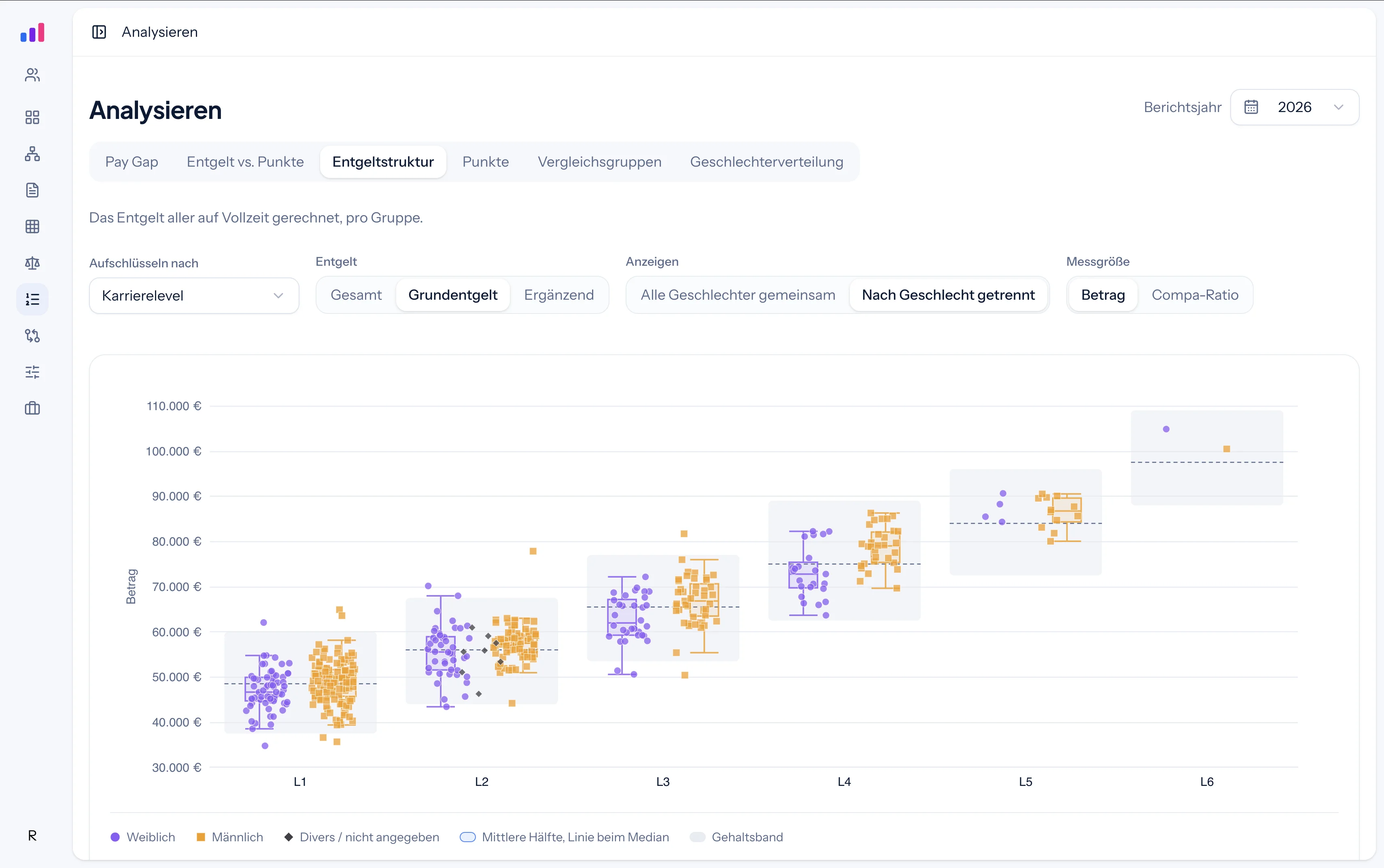Viewport: 1384px width, 868px height.
Task: Open the sliders settings sidebar icon
Action: [x=32, y=372]
